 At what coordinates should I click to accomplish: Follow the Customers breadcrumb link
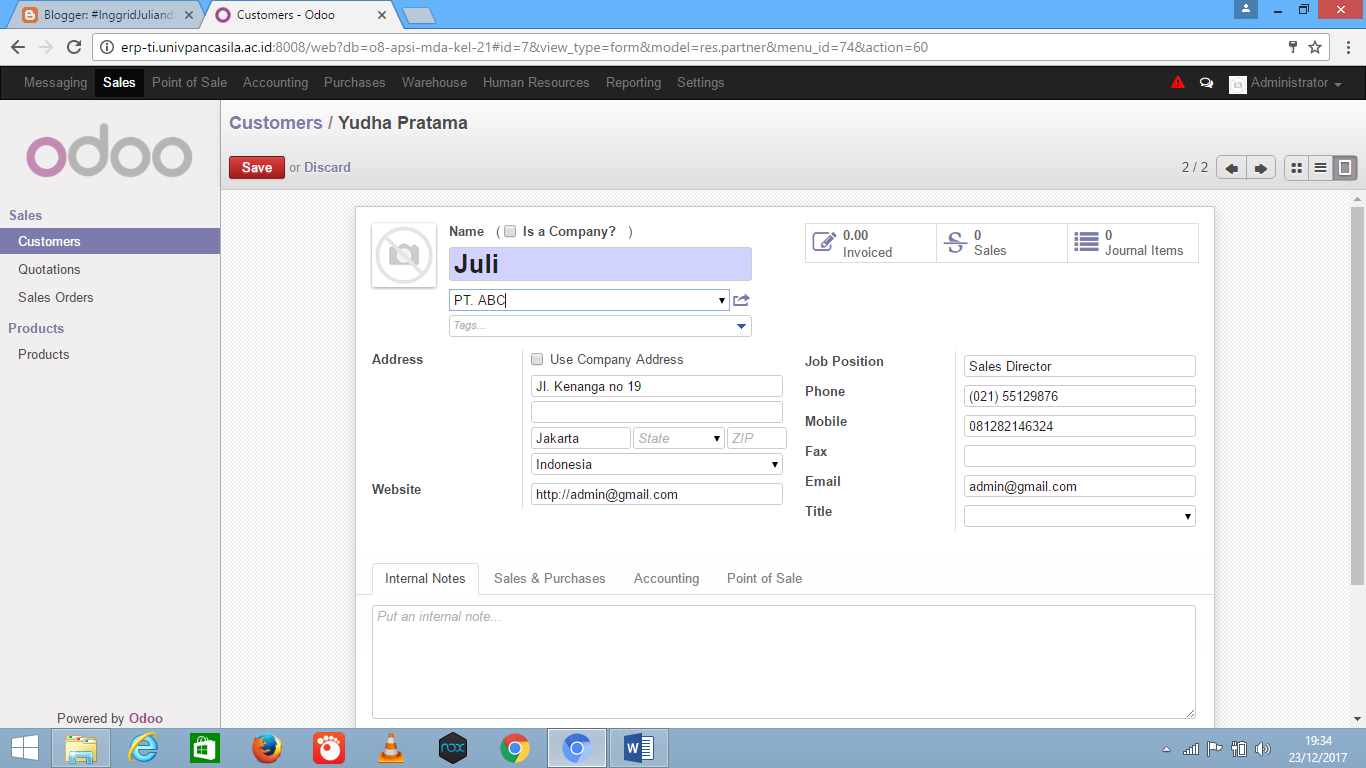click(275, 122)
